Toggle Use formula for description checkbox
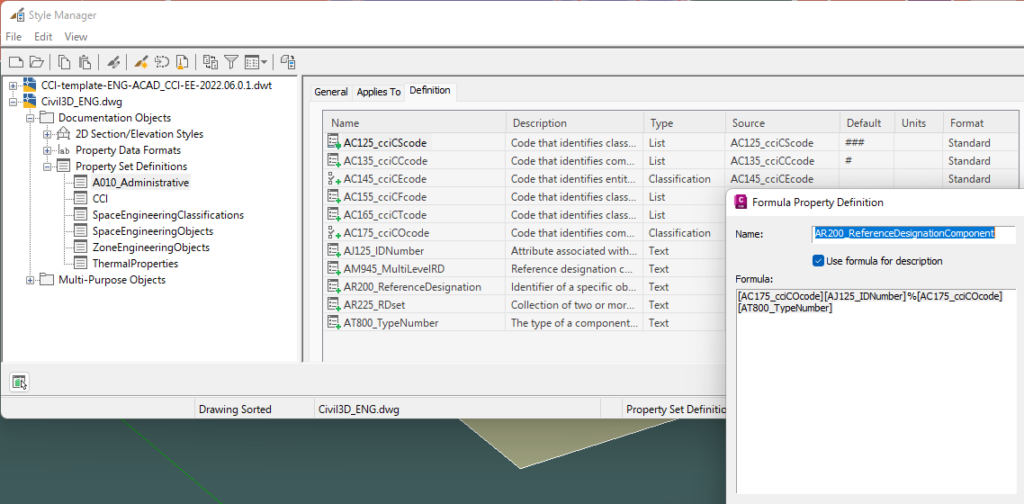The height and width of the screenshot is (504, 1024). (x=818, y=260)
